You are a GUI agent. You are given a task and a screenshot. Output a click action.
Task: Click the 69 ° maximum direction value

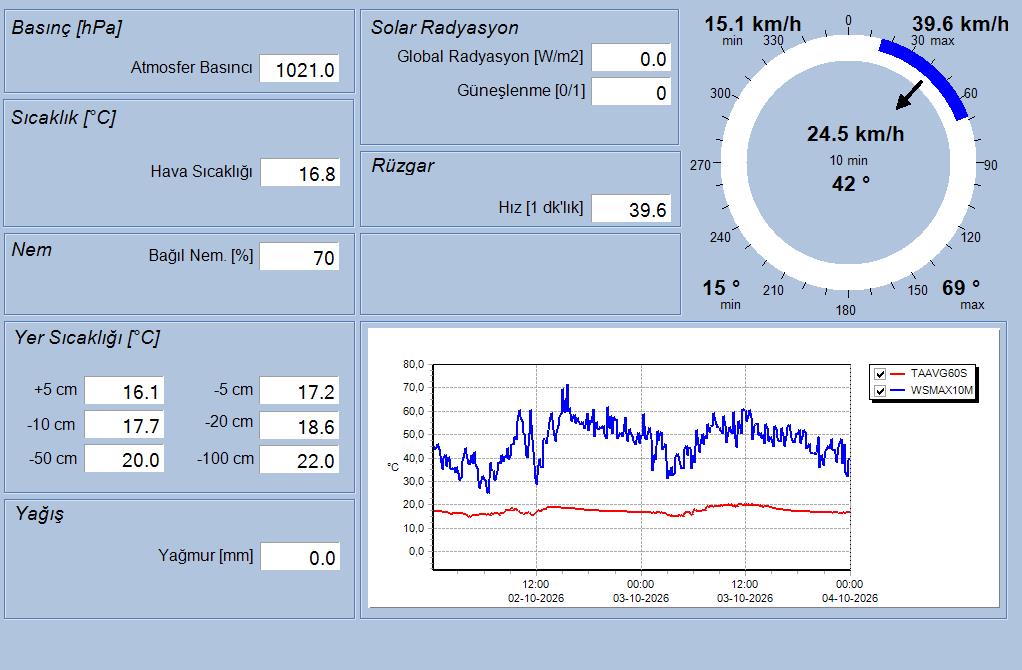click(x=961, y=287)
